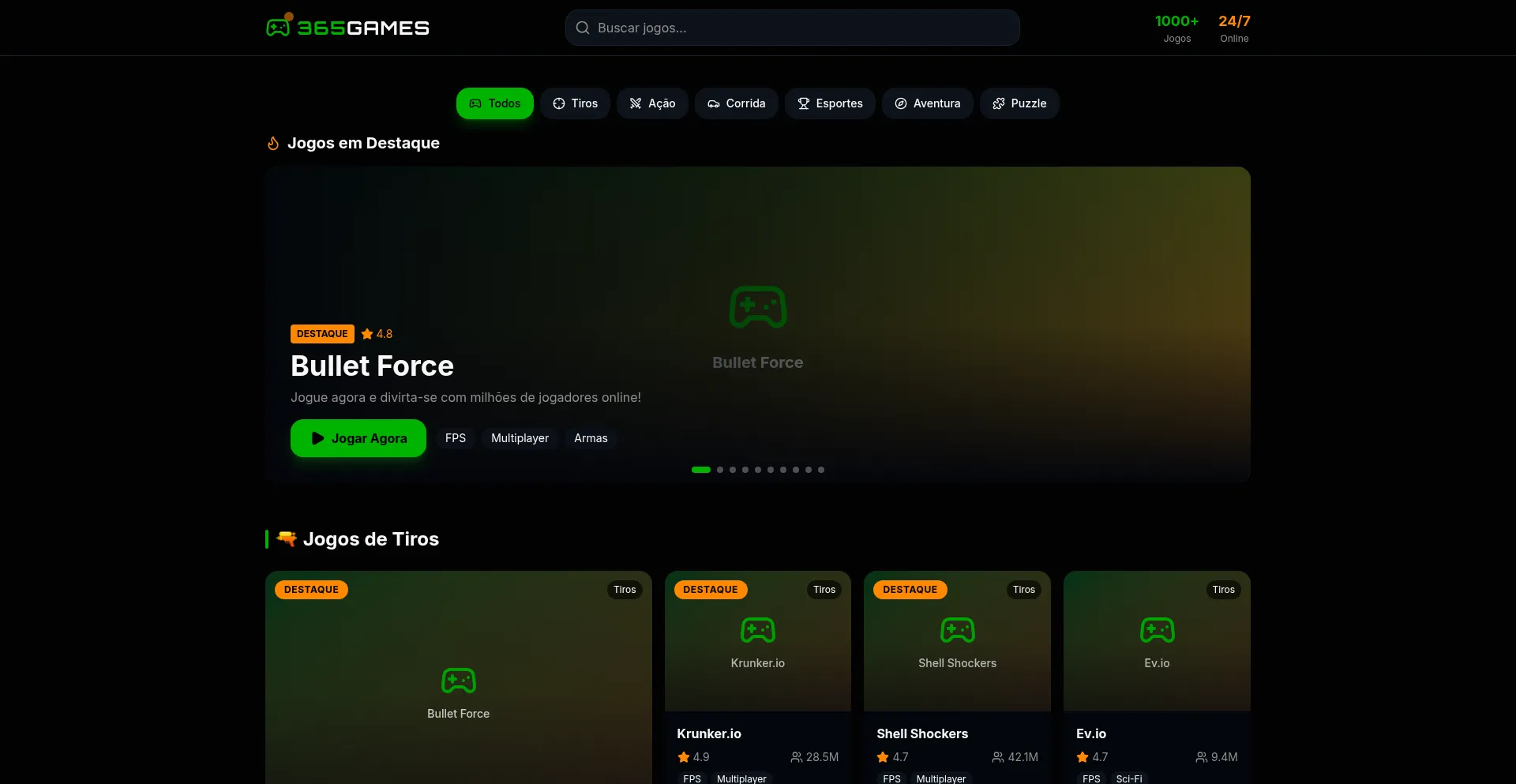
Task: Switch to the Tiros category tab
Action: coord(575,103)
